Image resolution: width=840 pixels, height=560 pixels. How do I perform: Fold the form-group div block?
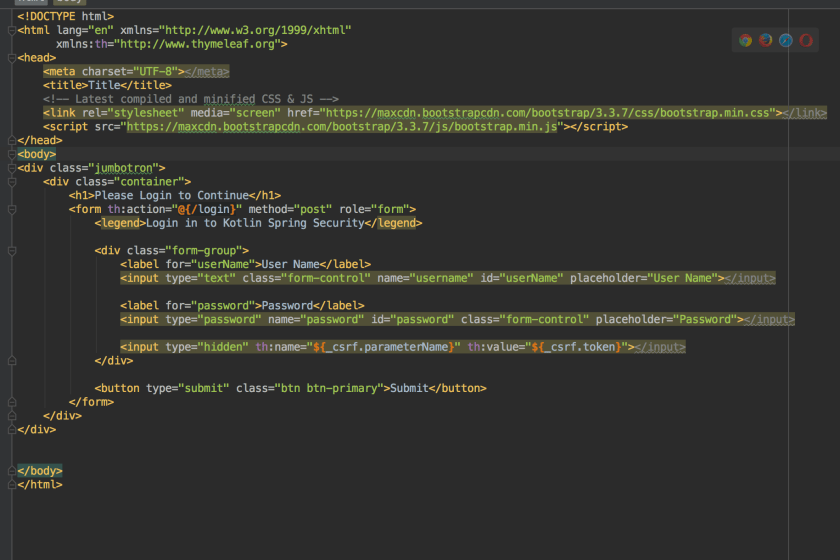pyautogui.click(x=12, y=251)
